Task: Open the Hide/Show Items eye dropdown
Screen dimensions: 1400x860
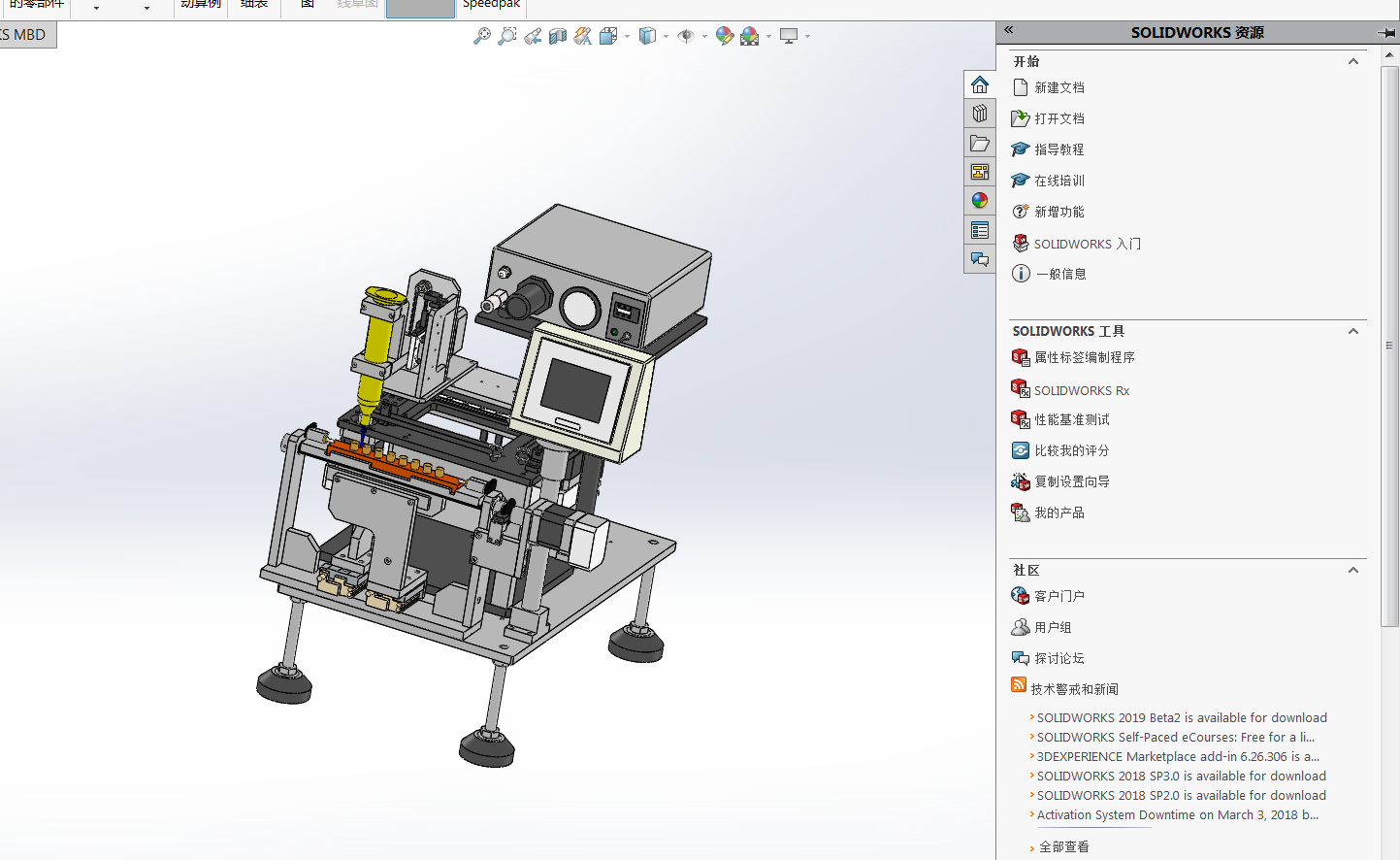Action: point(704,37)
